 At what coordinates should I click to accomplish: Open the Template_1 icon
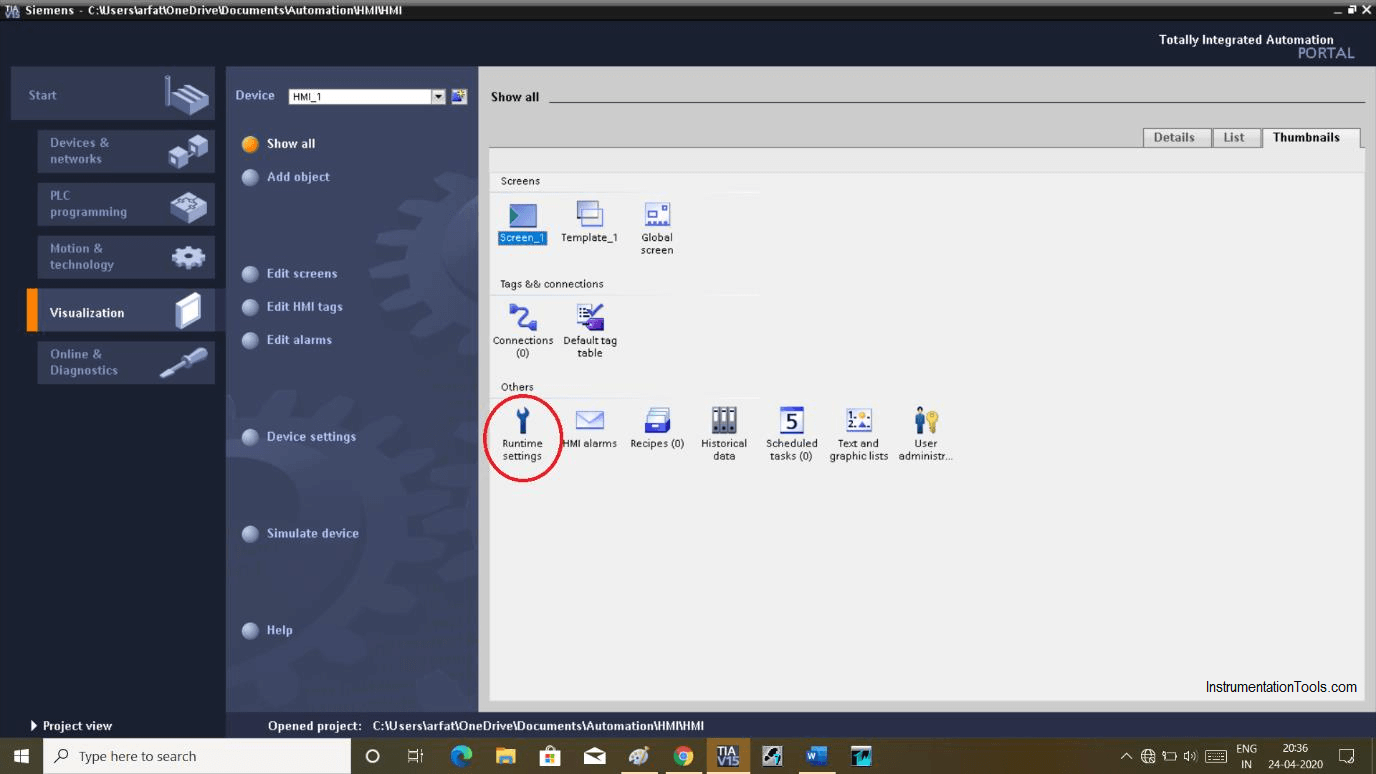[x=589, y=222]
